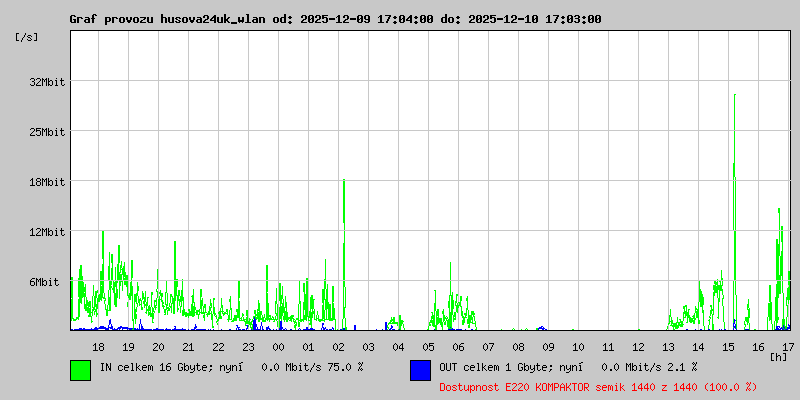The image size is (800, 400).
Task: Click the hour label '11' on x-axis
Action: pyautogui.click(x=608, y=347)
